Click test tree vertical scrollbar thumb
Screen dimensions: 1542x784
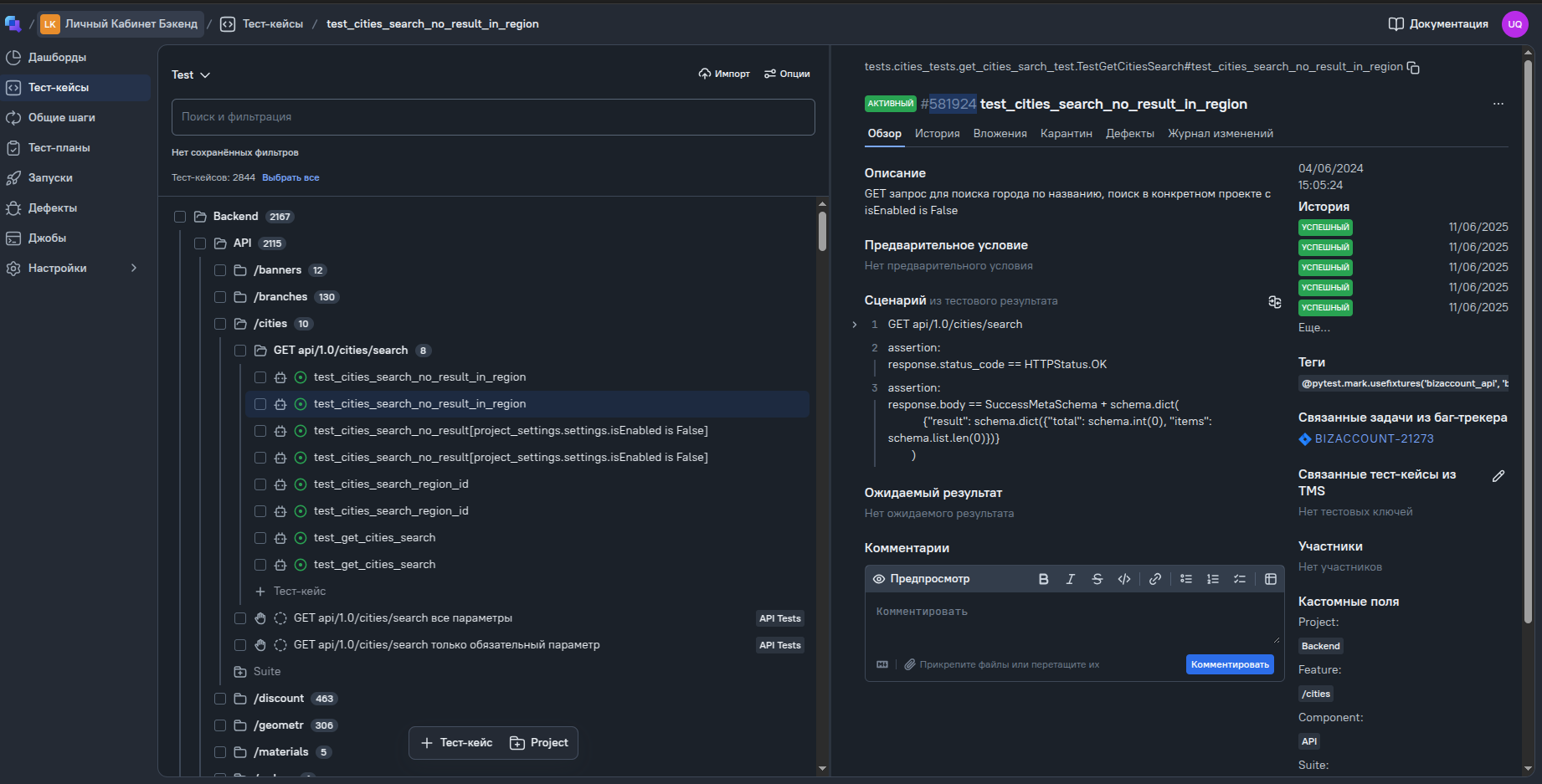click(822, 231)
